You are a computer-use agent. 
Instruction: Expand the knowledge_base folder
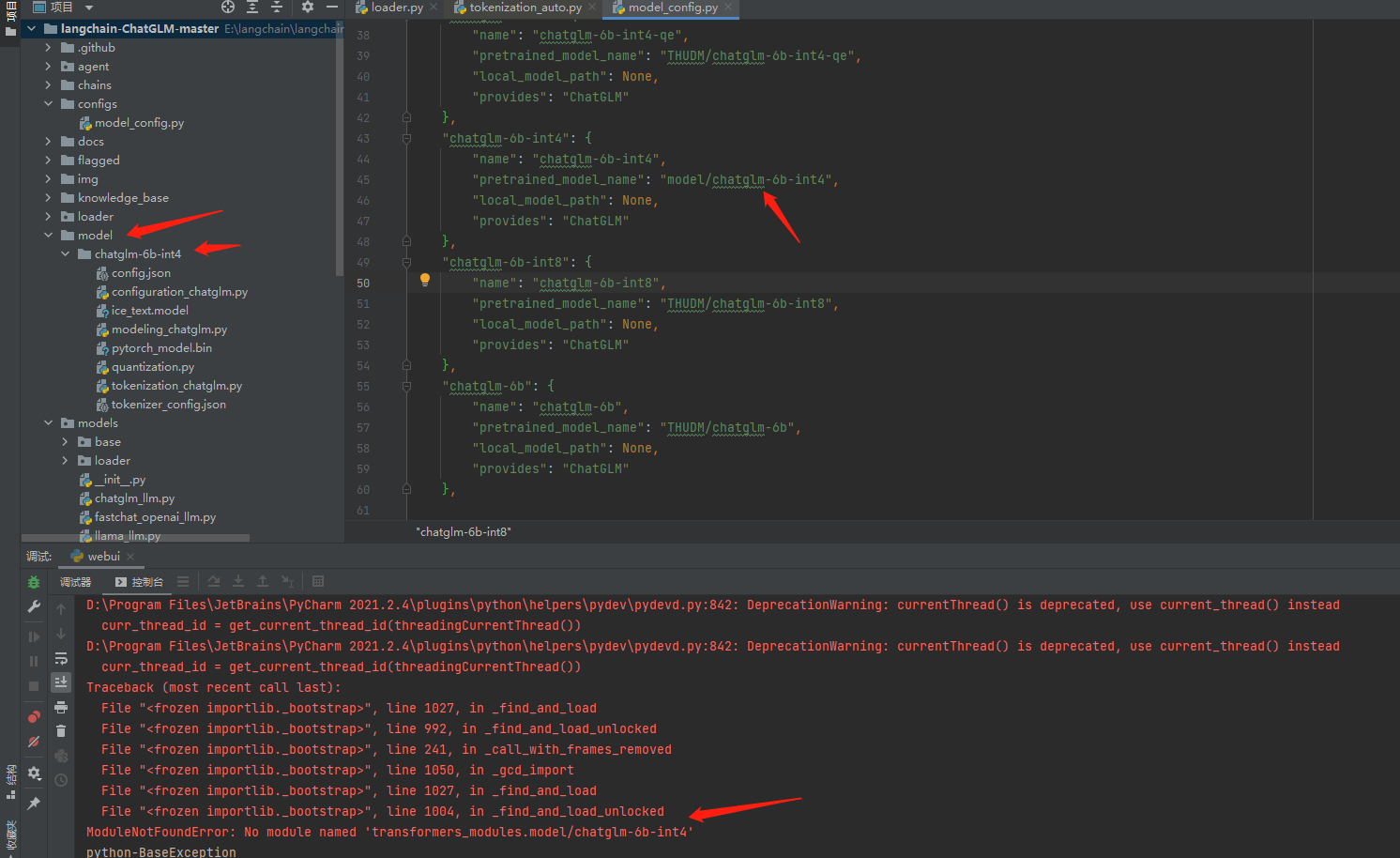49,197
